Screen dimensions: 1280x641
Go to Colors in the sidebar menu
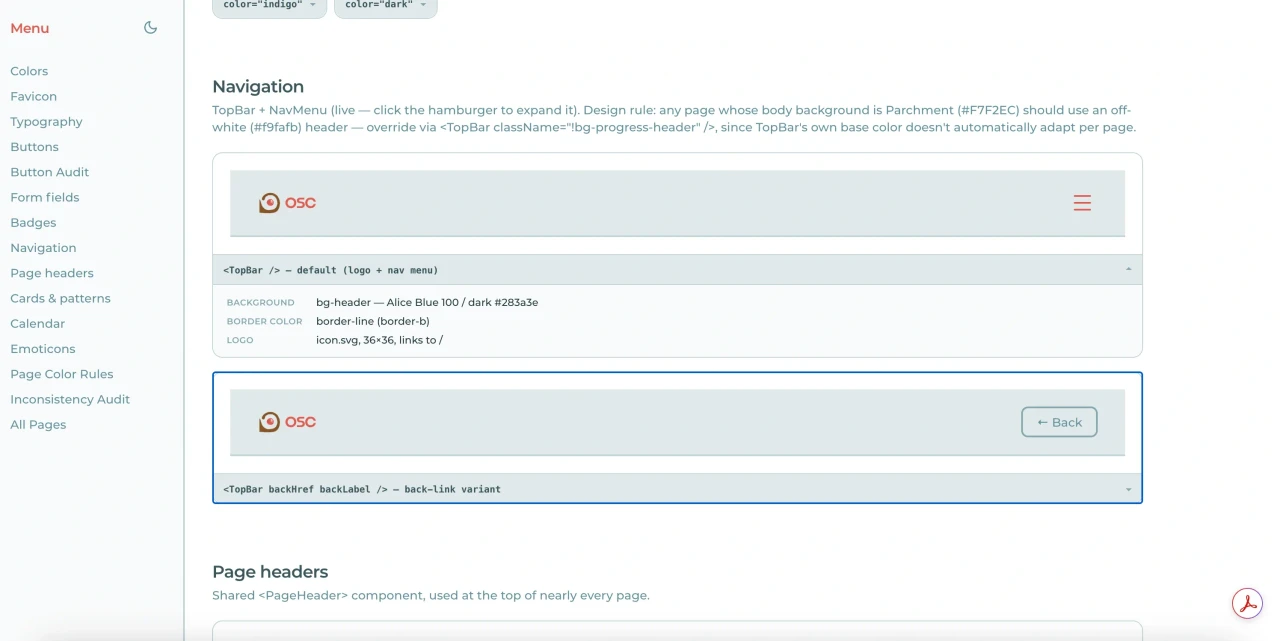[29, 71]
